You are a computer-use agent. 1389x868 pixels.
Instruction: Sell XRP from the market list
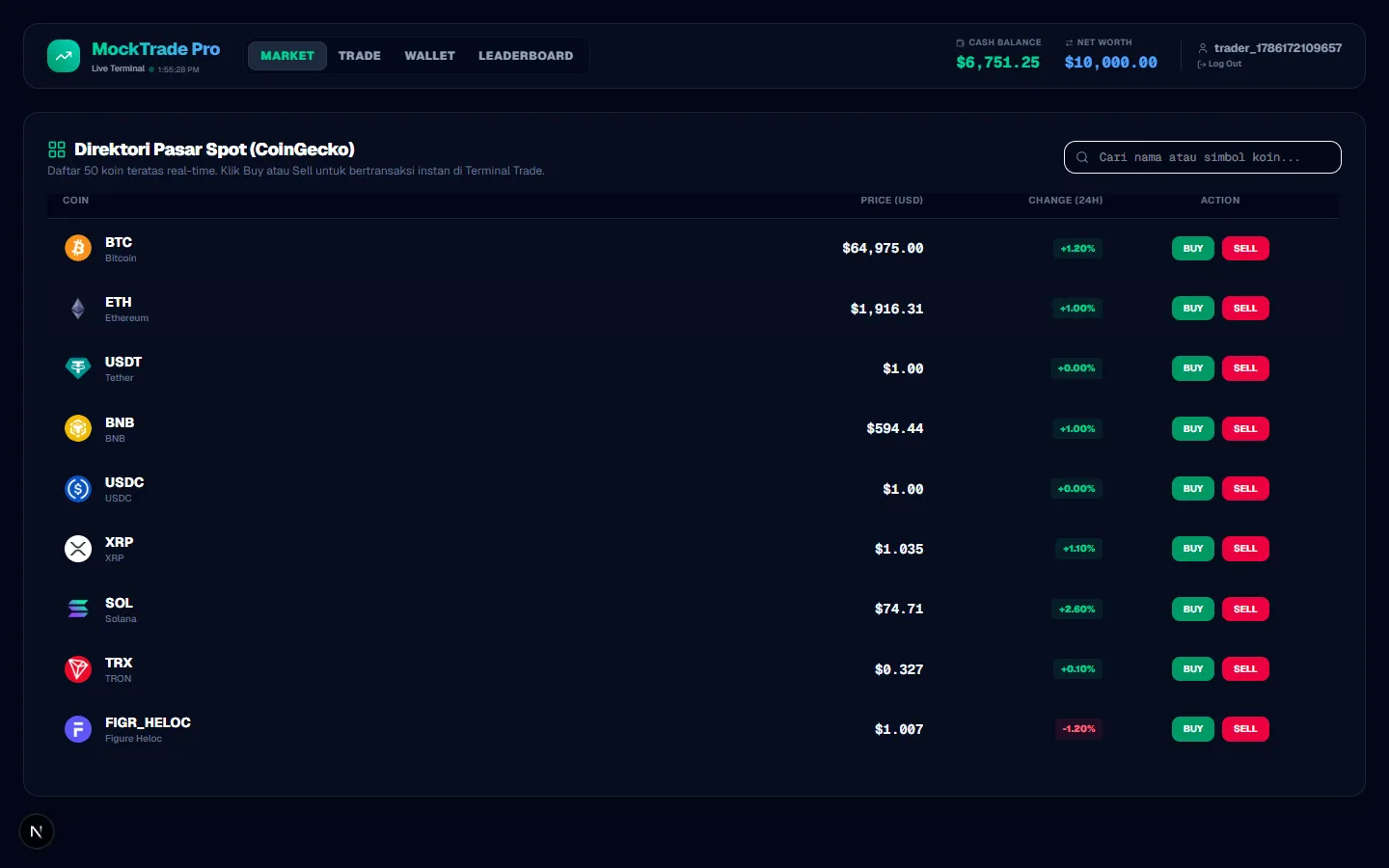pos(1245,549)
